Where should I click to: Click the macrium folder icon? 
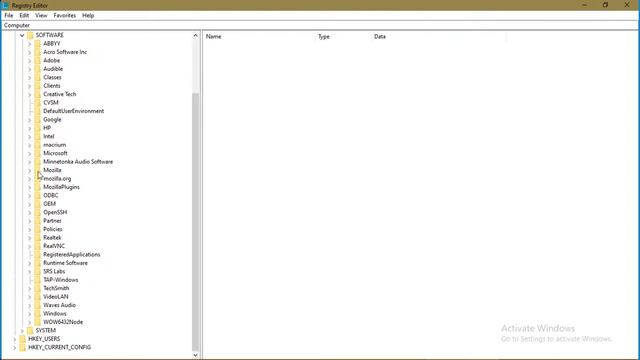tap(38, 145)
